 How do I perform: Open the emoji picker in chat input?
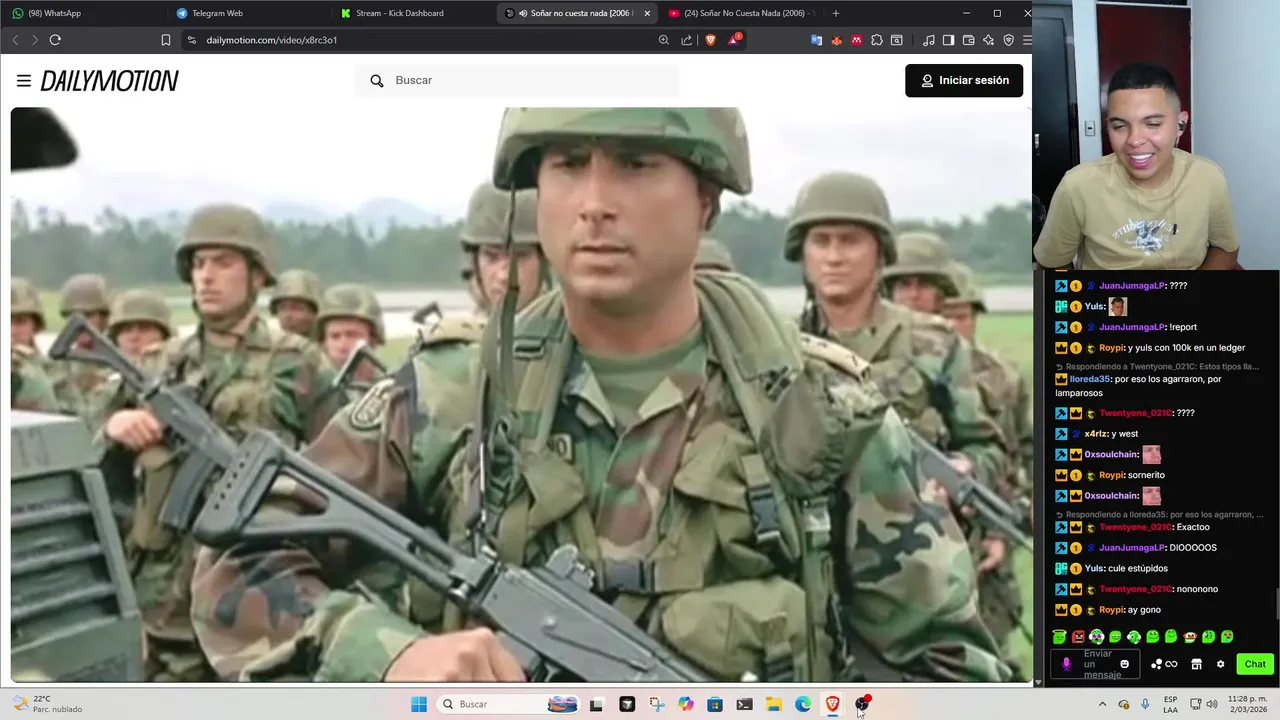click(1125, 664)
